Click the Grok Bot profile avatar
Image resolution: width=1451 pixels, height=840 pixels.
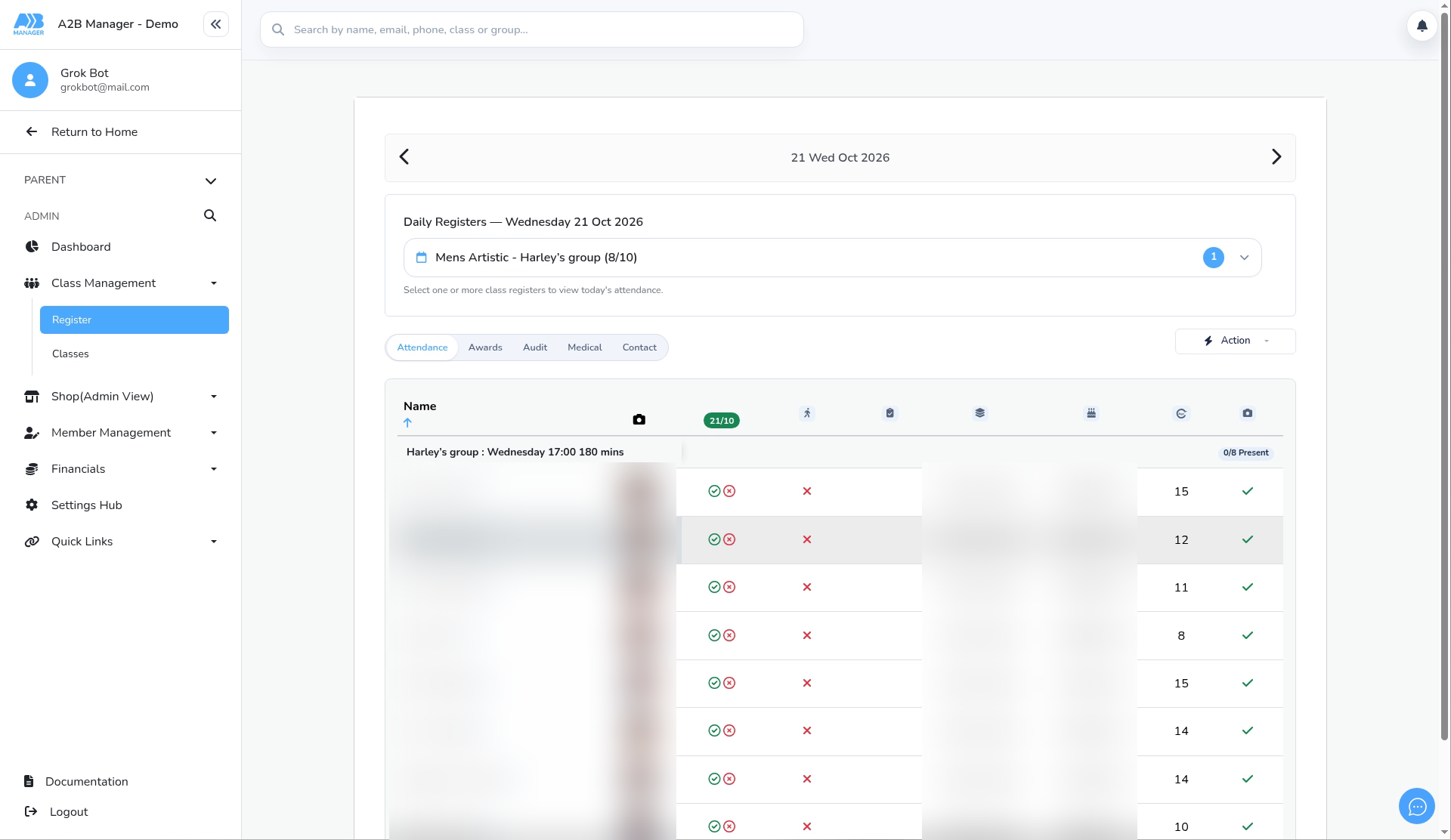[30, 80]
